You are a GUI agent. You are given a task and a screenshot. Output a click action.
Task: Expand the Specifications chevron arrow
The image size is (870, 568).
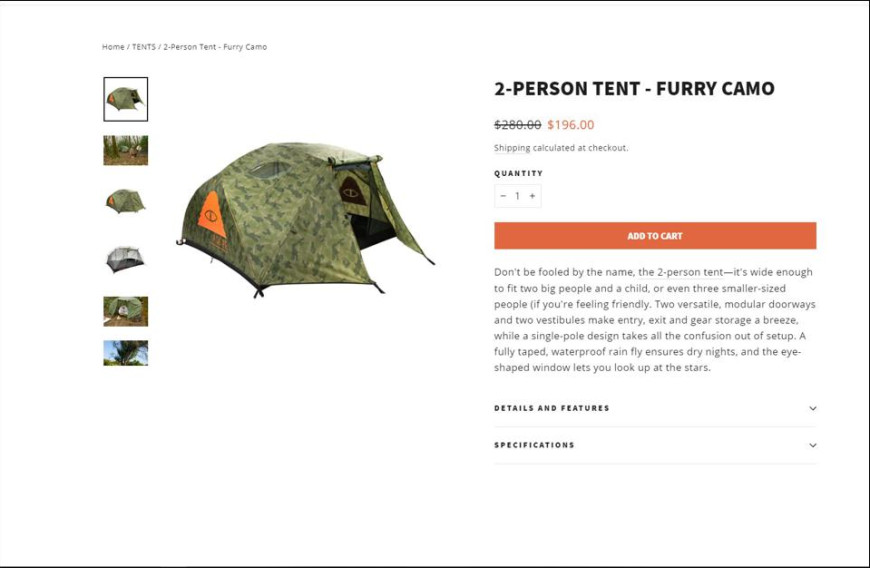812,445
